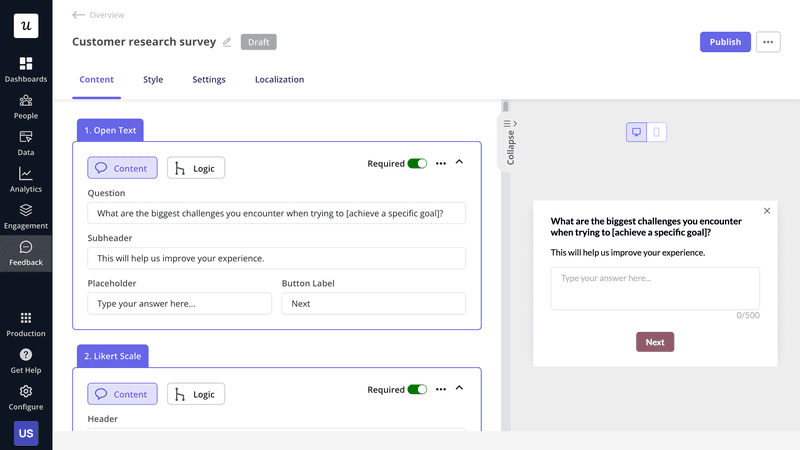Select the 1. Open Text question header
The image size is (800, 450).
click(x=110, y=130)
